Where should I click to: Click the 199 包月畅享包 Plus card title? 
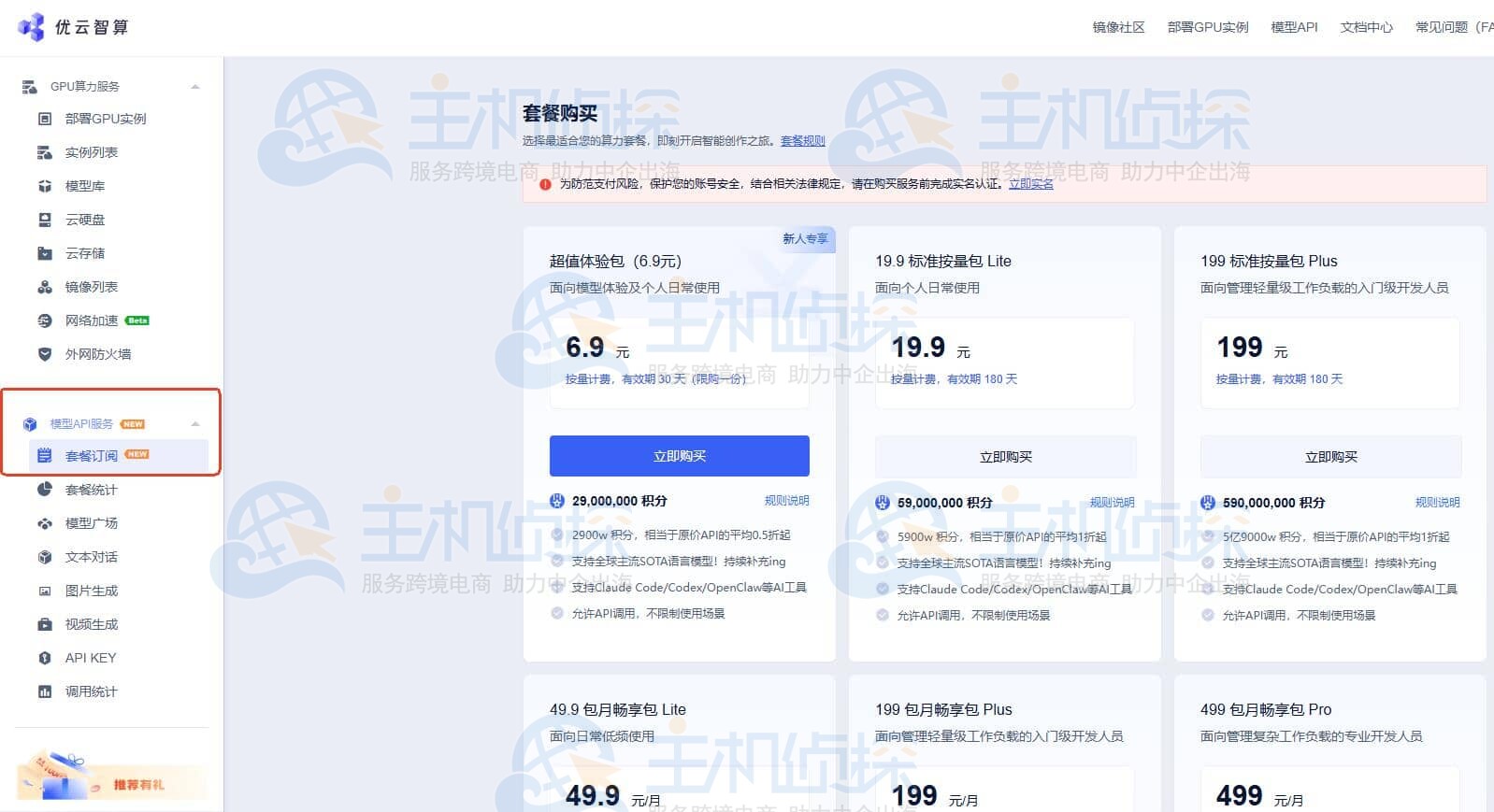tap(943, 709)
